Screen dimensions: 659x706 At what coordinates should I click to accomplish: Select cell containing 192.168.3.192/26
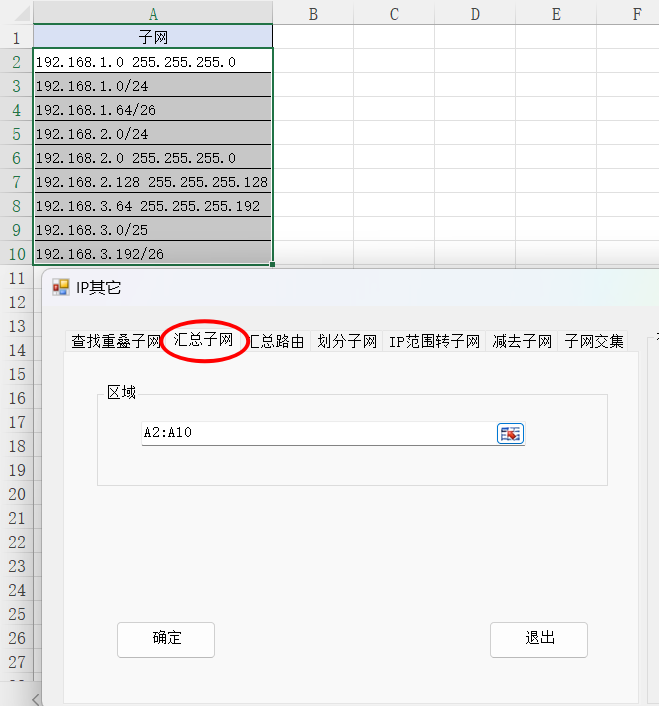(x=153, y=253)
